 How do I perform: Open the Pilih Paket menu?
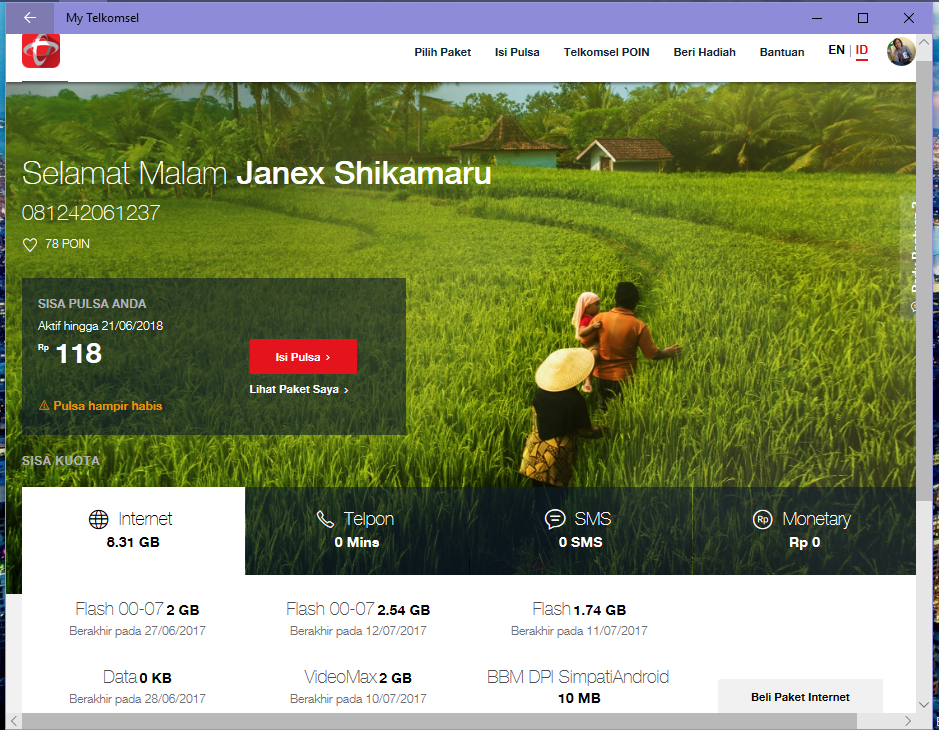click(x=443, y=52)
